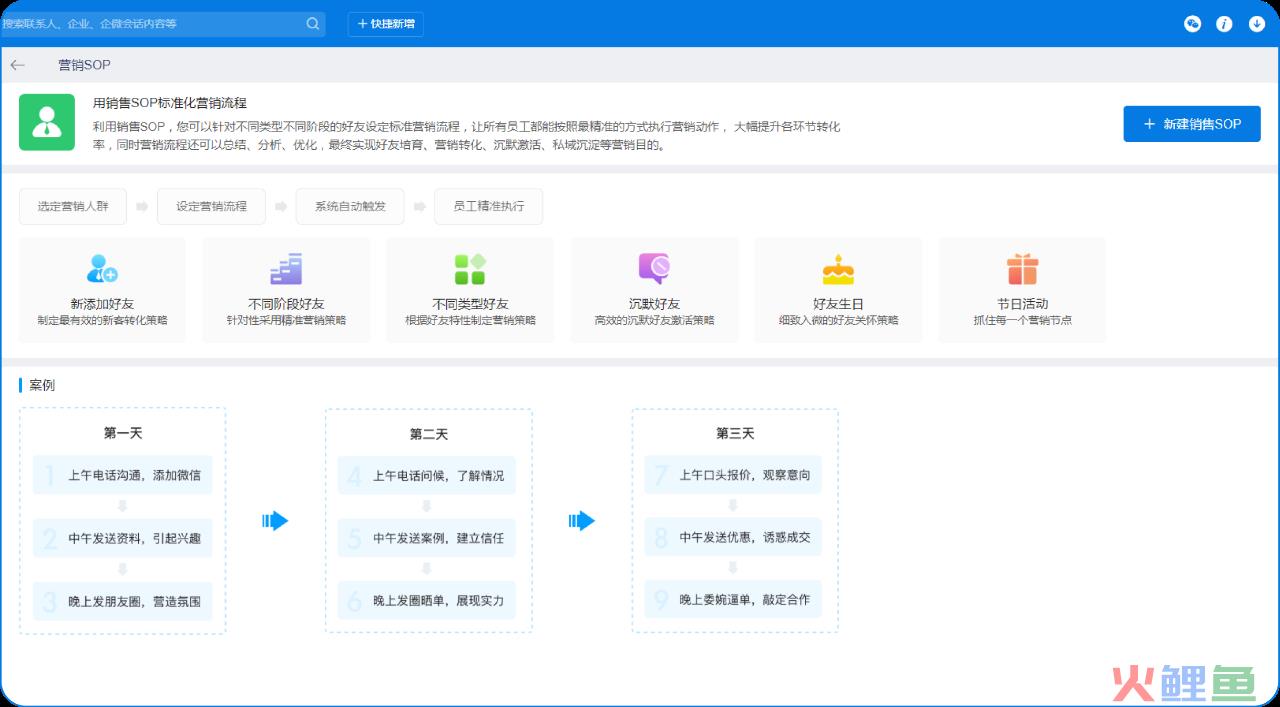This screenshot has height=707, width=1280.
Task: Click the 营销SOP page title
Action: (84, 65)
